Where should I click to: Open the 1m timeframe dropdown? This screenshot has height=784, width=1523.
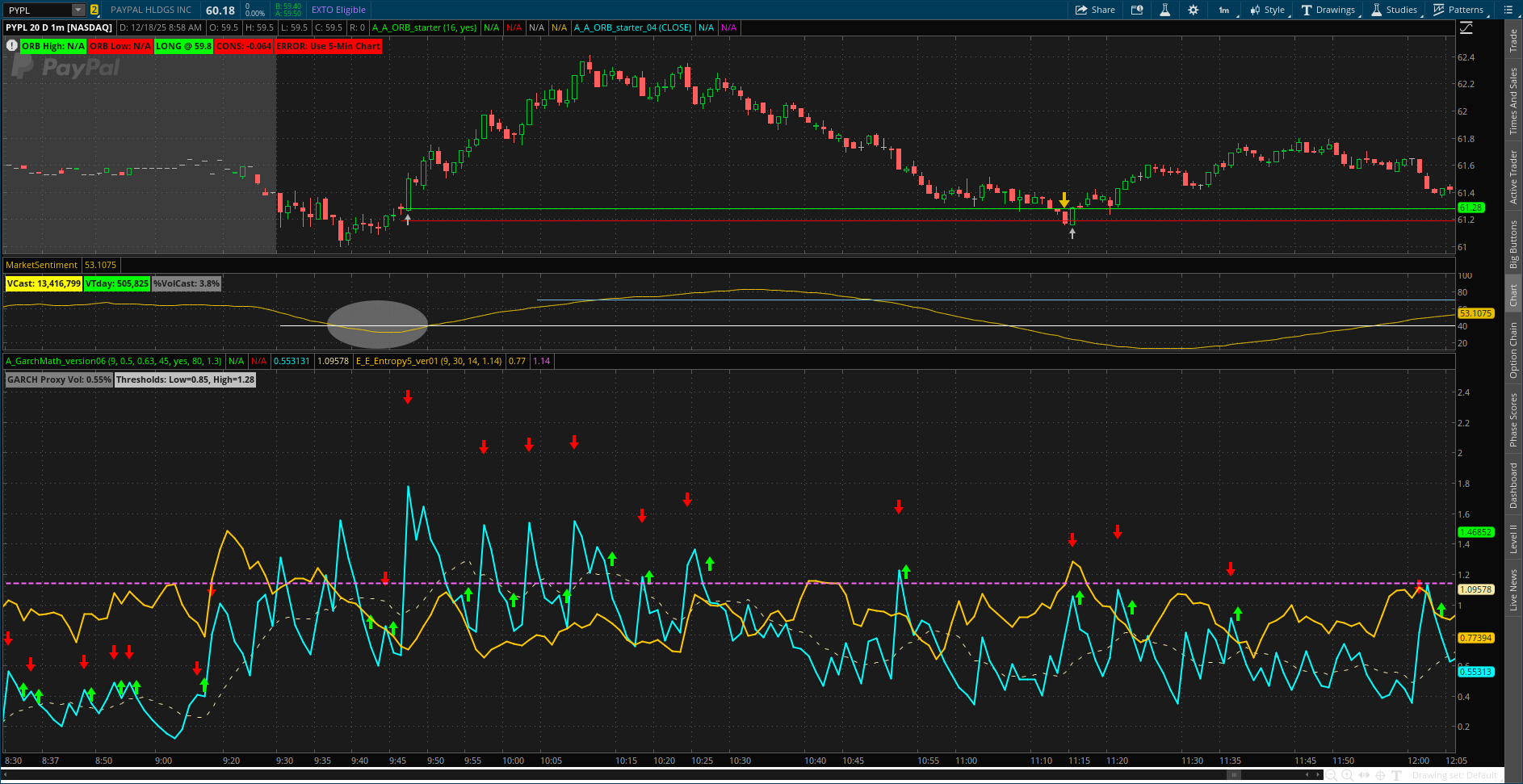[1224, 10]
